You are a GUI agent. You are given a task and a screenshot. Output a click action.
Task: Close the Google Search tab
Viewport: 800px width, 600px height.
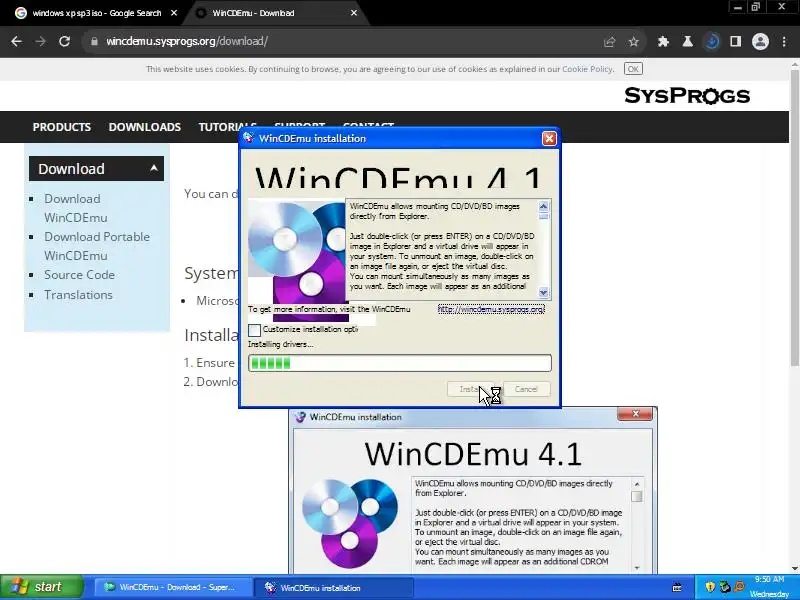coord(174,13)
